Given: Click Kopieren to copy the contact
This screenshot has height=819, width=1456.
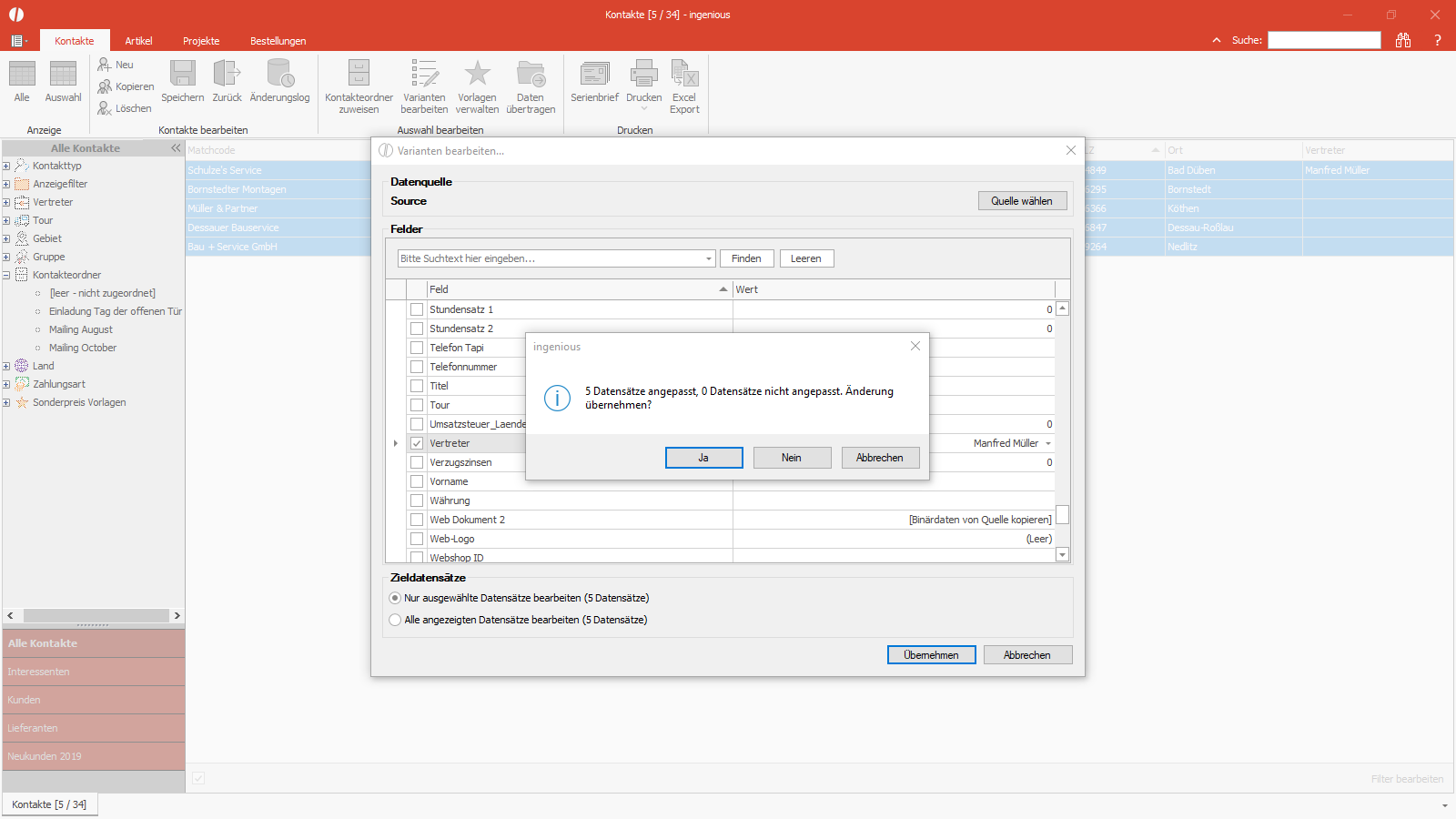Looking at the screenshot, I should coord(126,86).
